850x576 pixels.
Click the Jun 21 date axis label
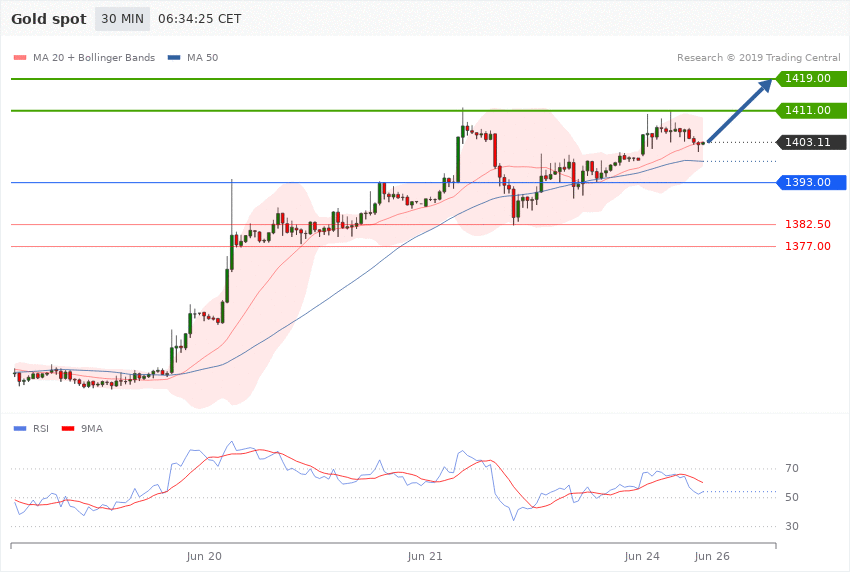click(425, 556)
